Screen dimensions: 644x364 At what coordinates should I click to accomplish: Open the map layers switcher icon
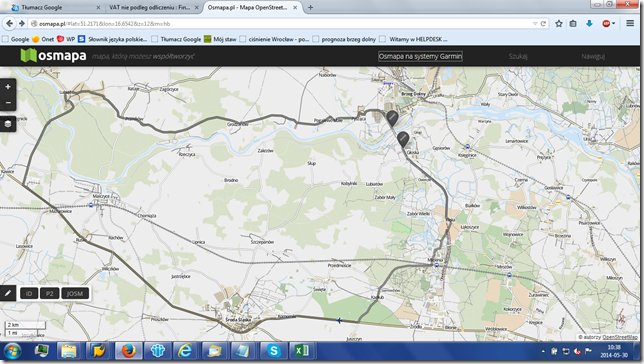click(x=8, y=124)
